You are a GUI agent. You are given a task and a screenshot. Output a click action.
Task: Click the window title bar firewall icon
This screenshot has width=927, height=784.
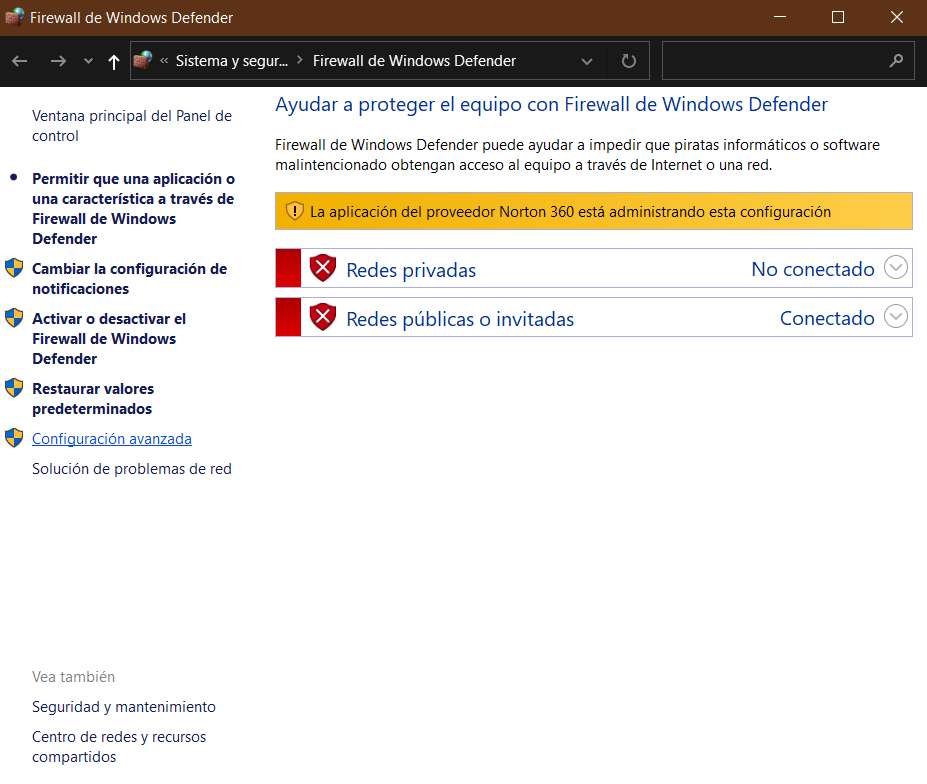pyautogui.click(x=14, y=17)
